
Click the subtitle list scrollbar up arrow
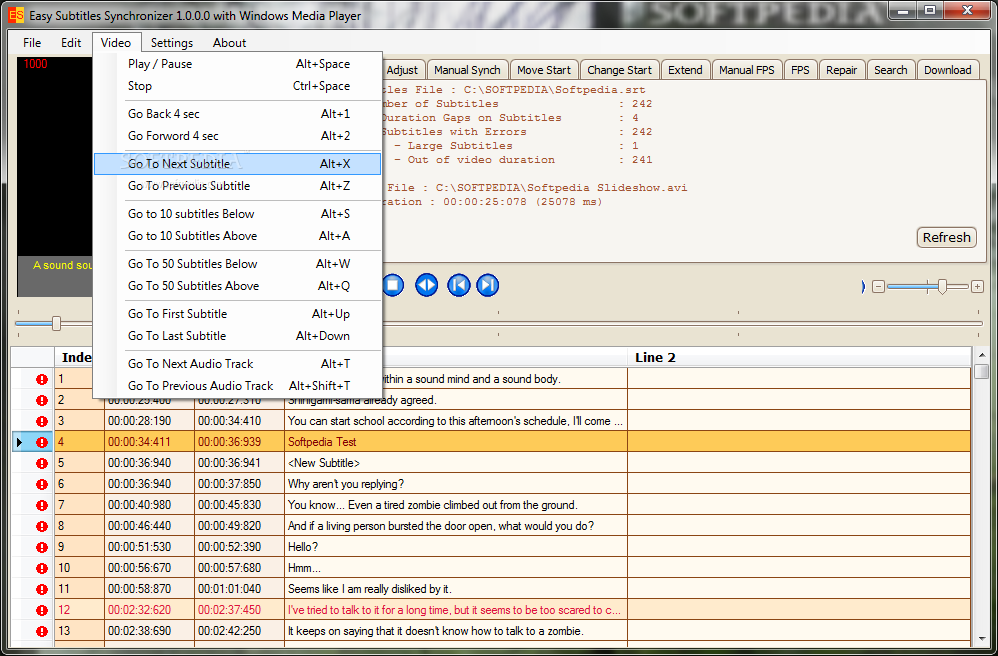click(x=981, y=354)
